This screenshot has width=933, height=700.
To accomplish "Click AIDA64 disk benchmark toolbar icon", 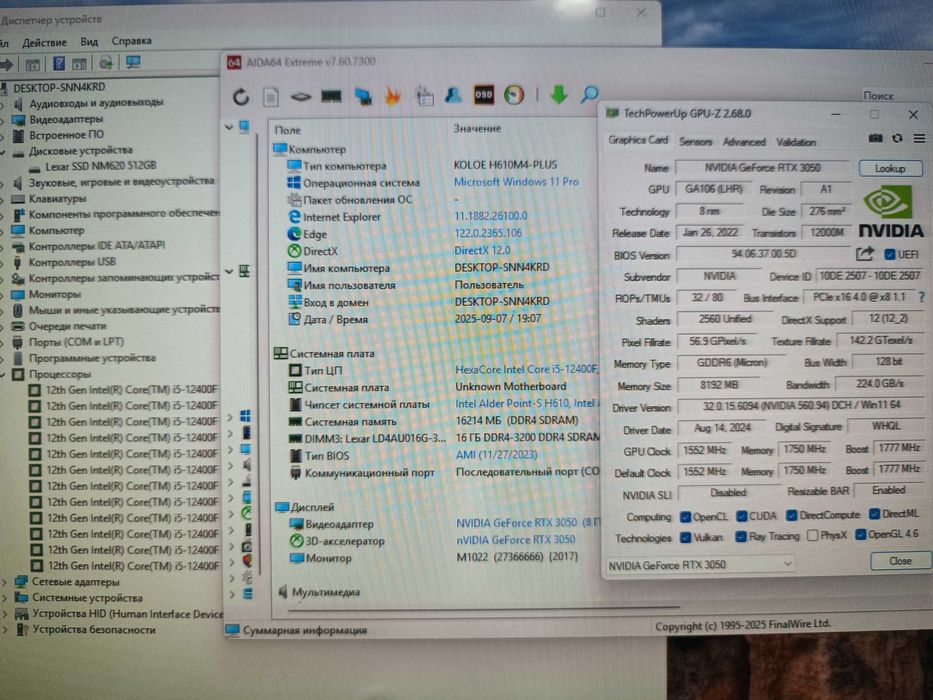I will pos(301,96).
